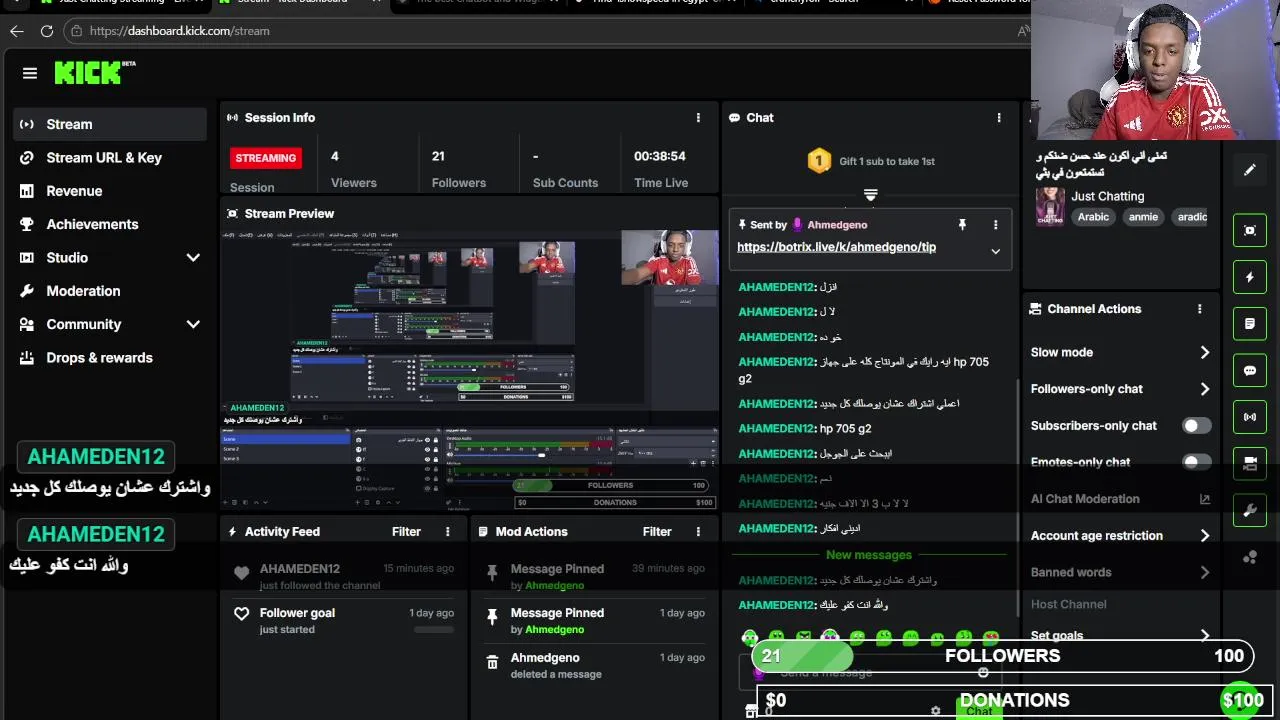Screen dimensions: 1280x720
Task: Open the botrix.live tip link
Action: (836, 247)
